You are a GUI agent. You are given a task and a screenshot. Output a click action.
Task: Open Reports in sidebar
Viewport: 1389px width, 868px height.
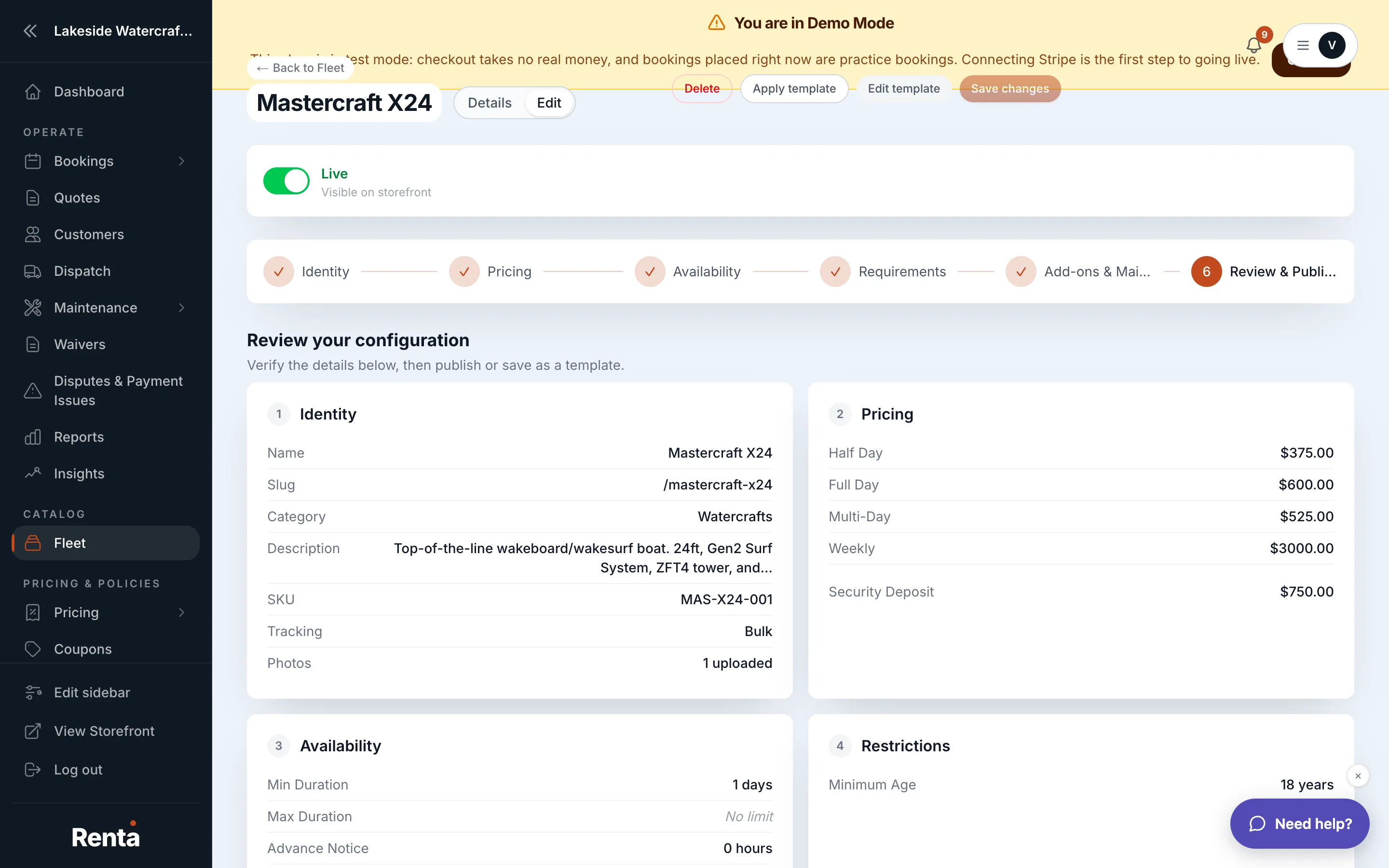click(x=106, y=437)
